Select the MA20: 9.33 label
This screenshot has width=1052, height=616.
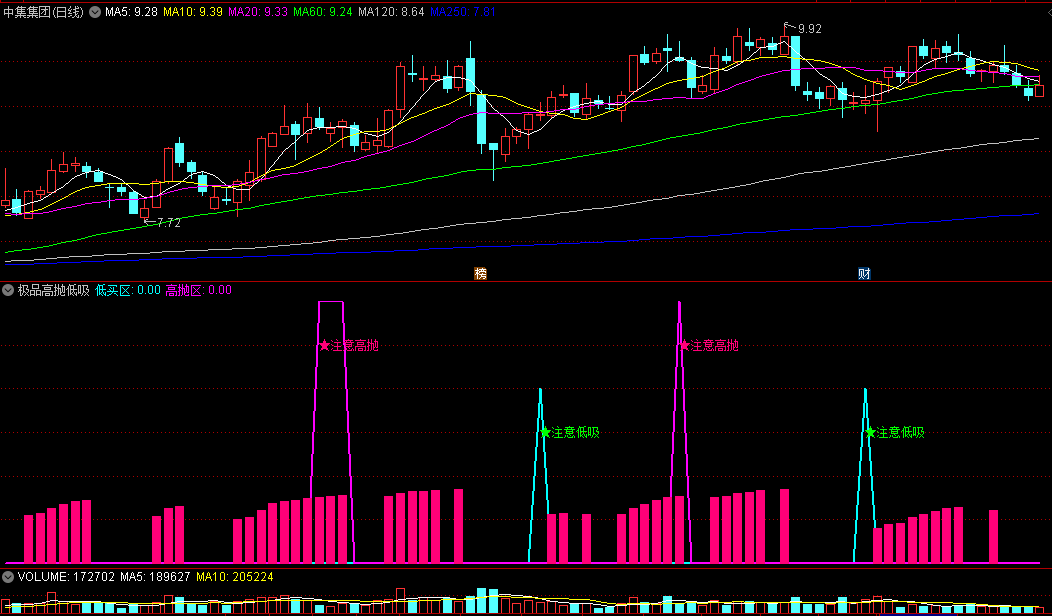[258, 12]
